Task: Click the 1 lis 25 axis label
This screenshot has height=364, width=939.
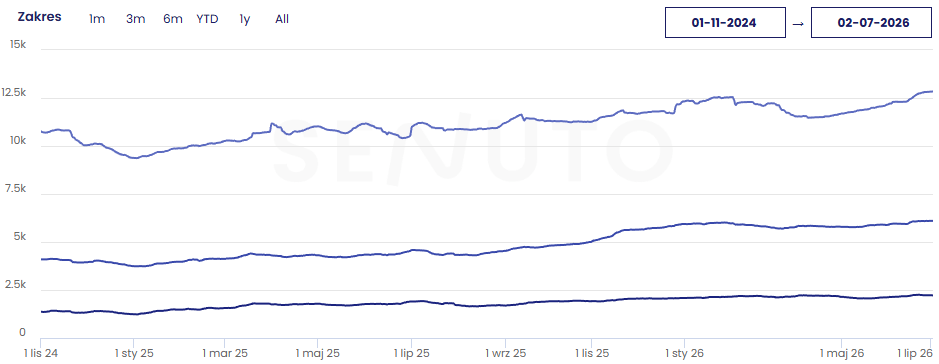Action: point(592,353)
